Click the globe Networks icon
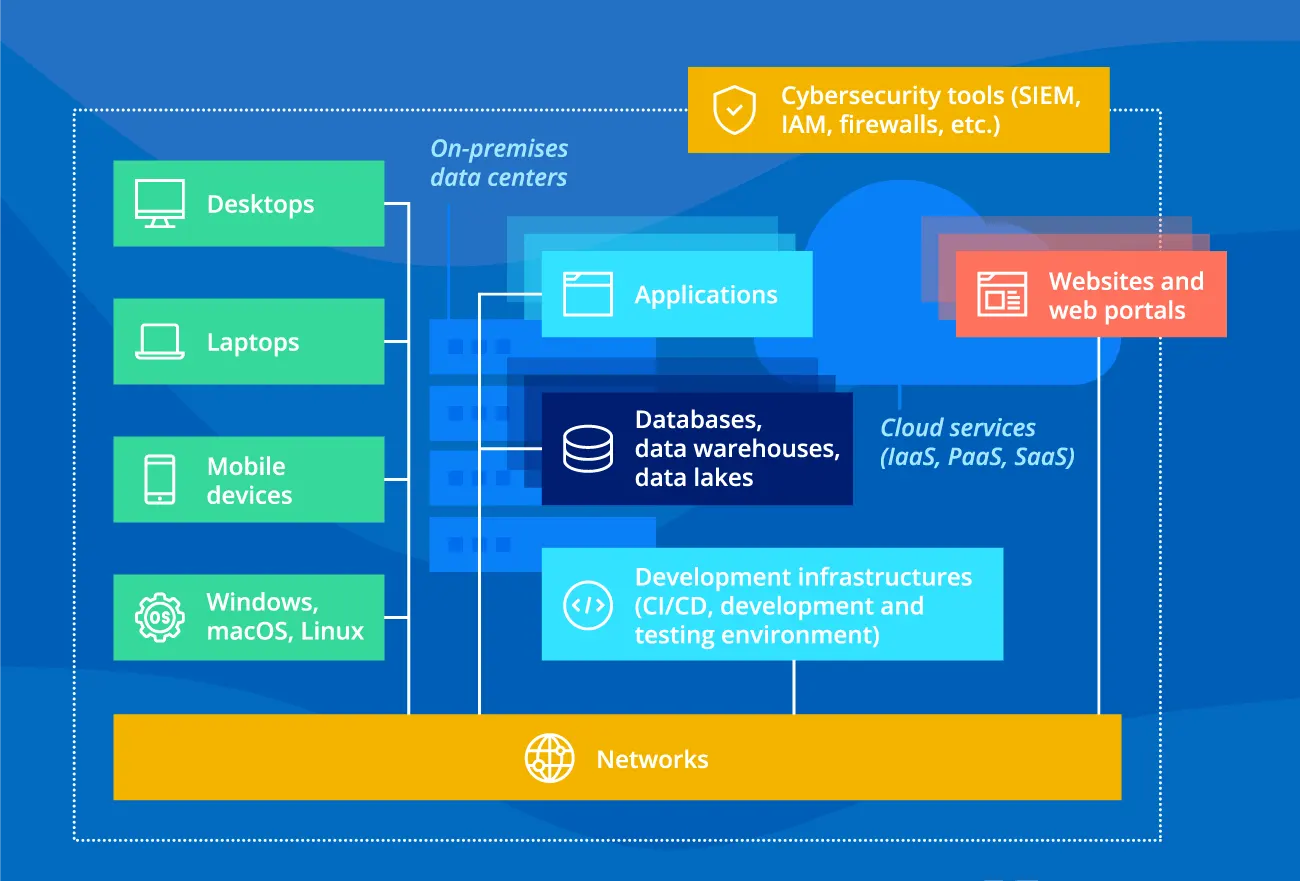Image resolution: width=1300 pixels, height=881 pixels. (x=549, y=759)
